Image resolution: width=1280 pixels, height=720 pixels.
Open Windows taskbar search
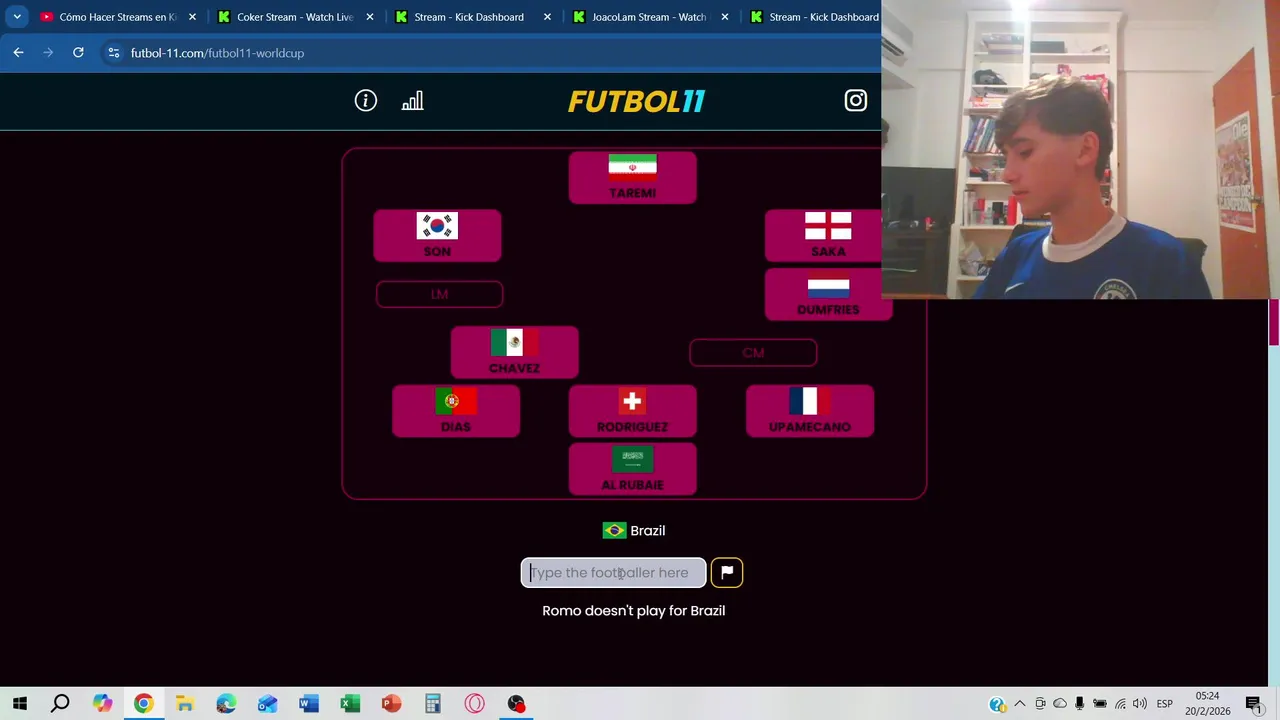(x=60, y=704)
